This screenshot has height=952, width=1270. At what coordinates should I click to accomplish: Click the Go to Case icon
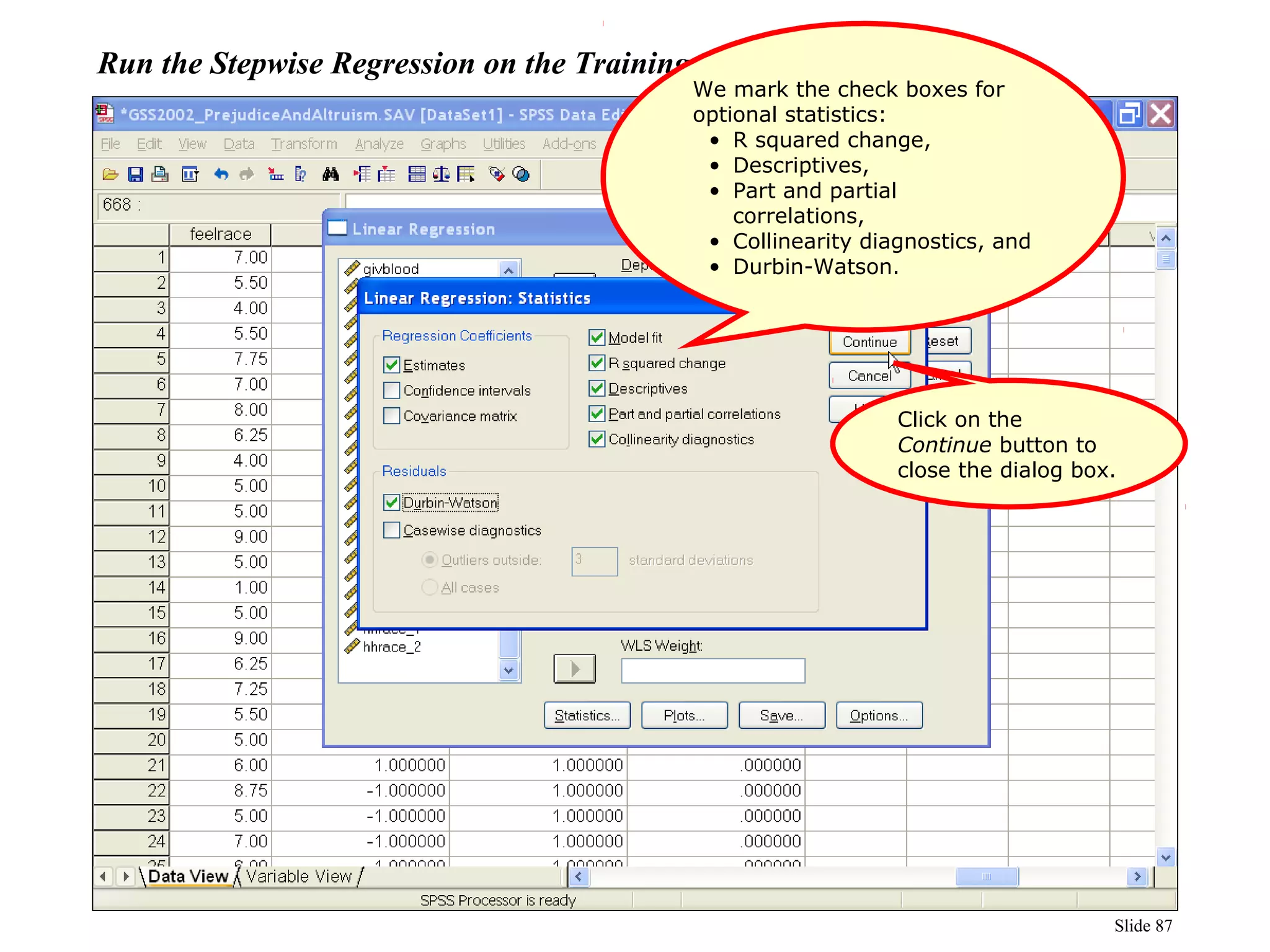point(275,175)
